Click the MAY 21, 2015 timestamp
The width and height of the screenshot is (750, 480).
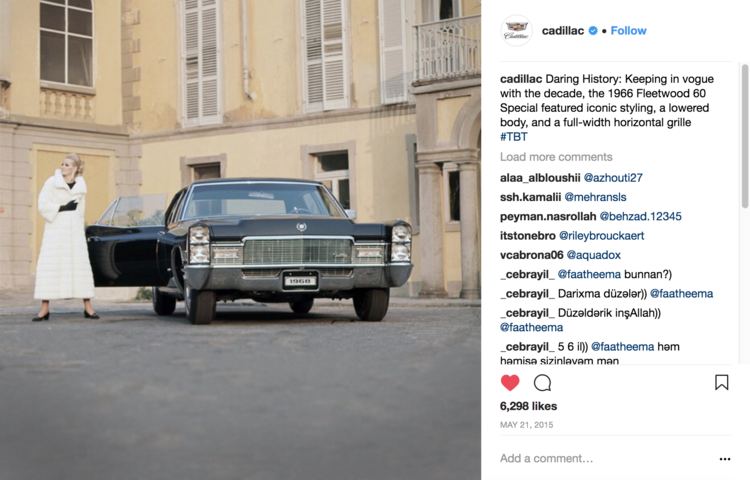527,425
